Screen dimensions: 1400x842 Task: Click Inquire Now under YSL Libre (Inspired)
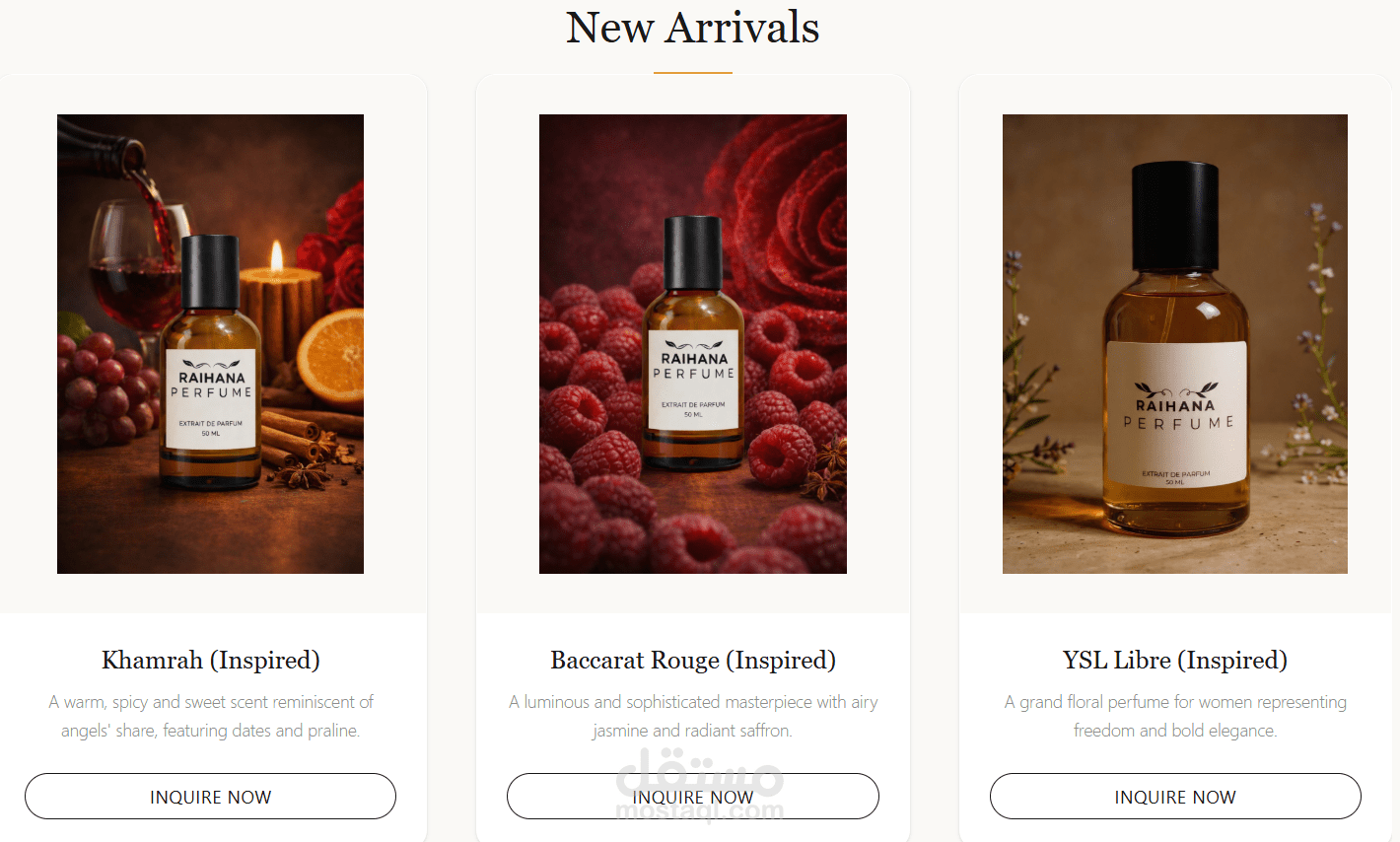click(1175, 797)
